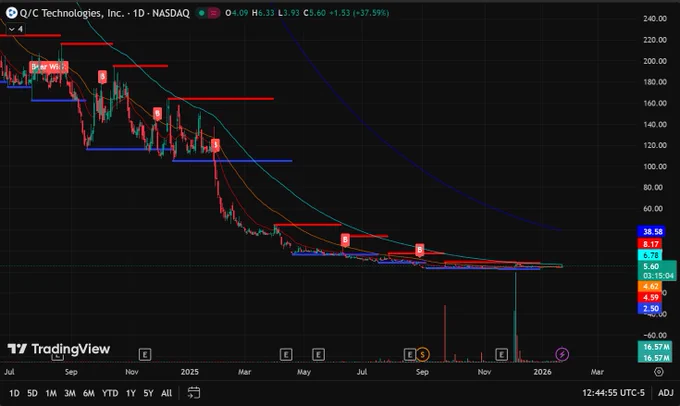680x406 pixels.
Task: Select the 1D time range
Action: 14,393
